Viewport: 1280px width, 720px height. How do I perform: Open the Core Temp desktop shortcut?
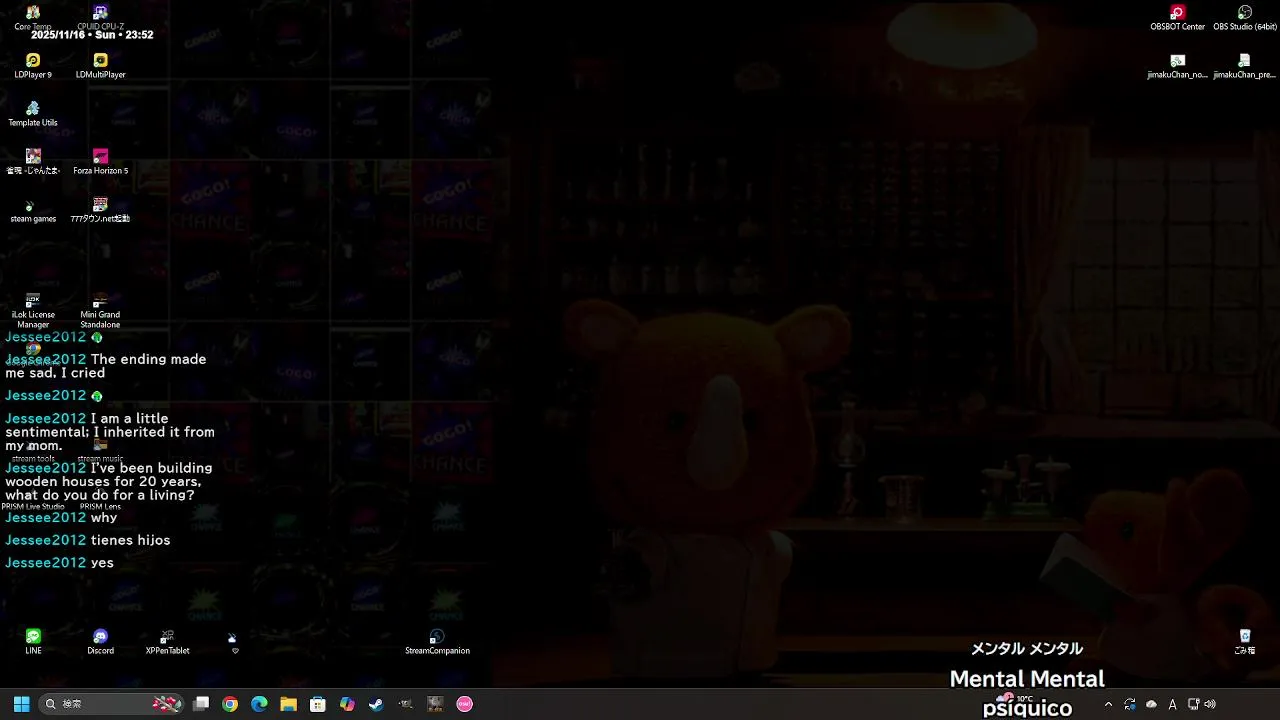click(x=33, y=16)
